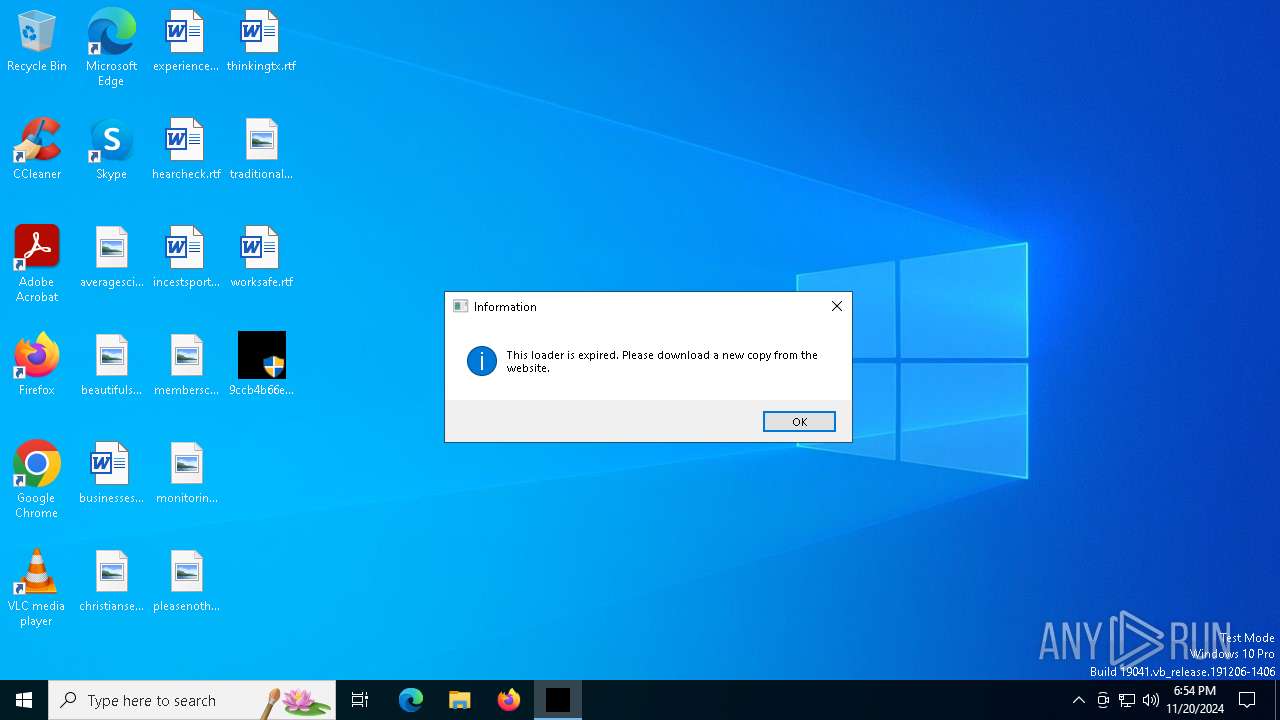
Task: Select the Firefox desktop shortcut
Action: coord(37,366)
